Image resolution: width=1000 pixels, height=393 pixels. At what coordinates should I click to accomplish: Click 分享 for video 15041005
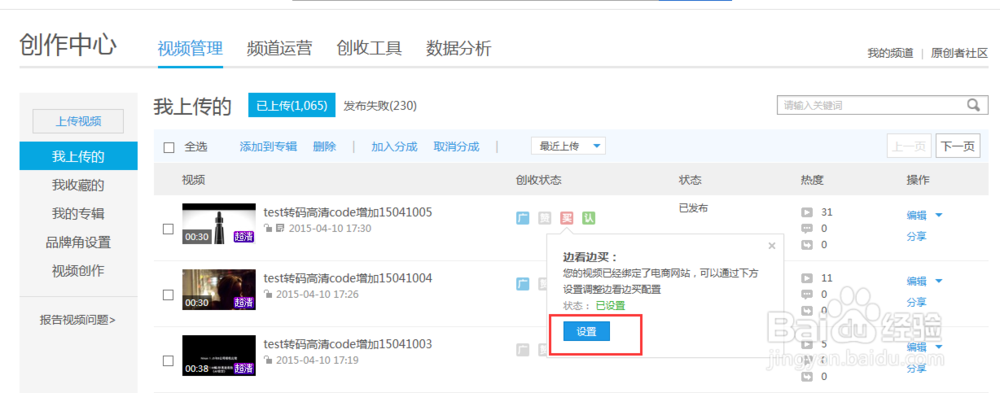click(x=916, y=237)
